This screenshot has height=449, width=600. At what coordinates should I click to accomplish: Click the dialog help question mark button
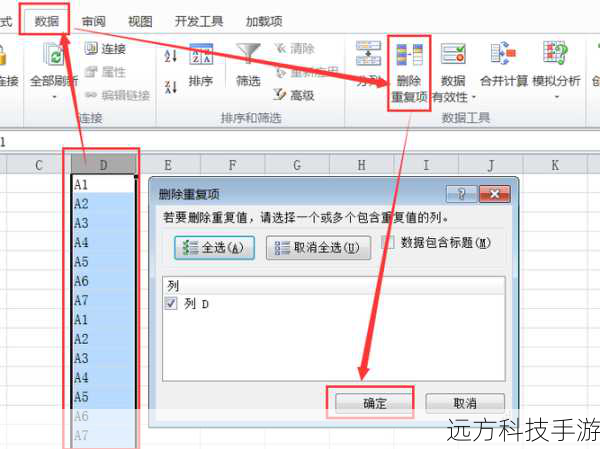[461, 194]
